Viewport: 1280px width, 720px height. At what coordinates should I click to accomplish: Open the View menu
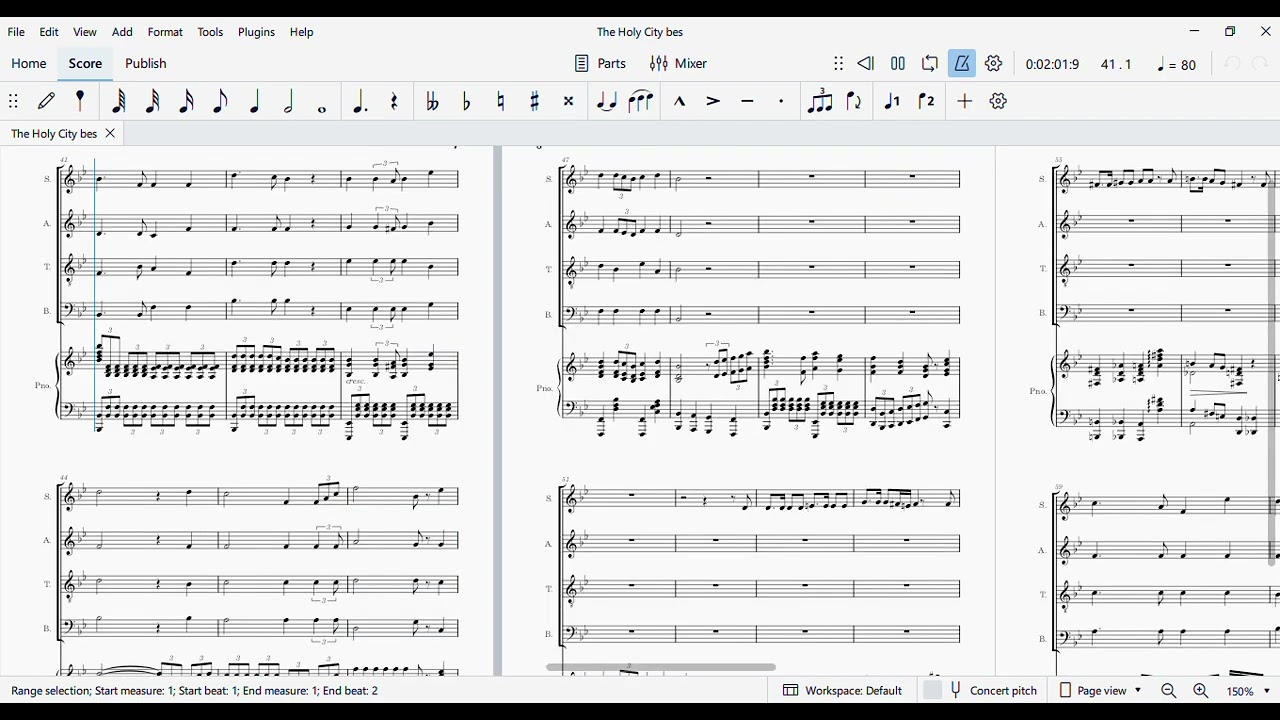pos(85,32)
